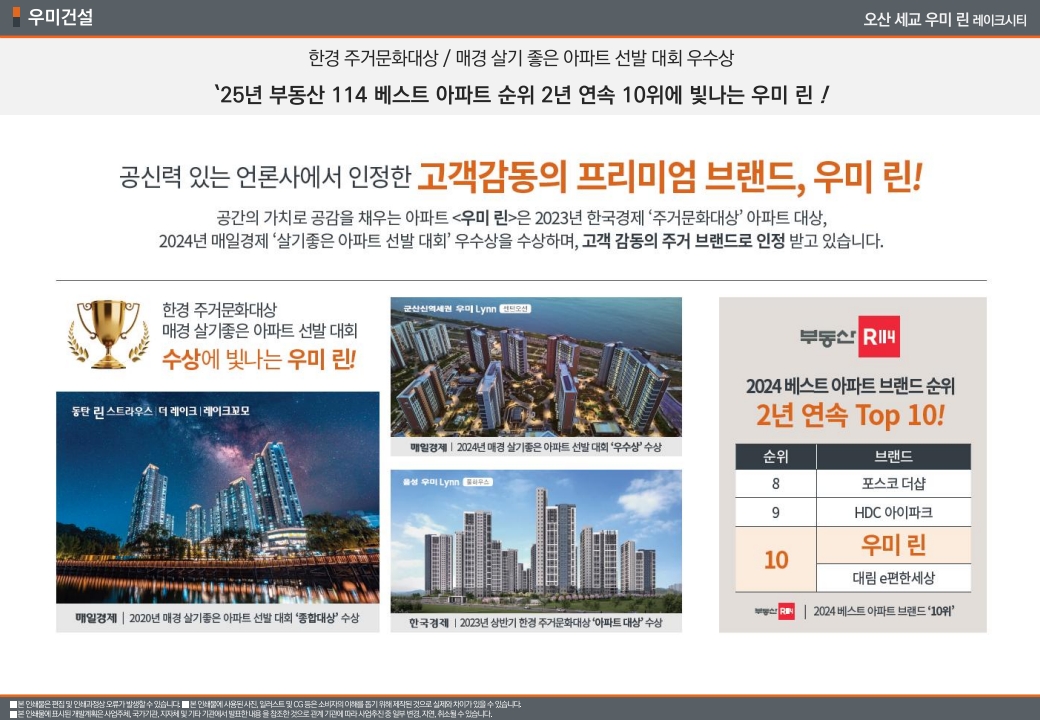
Task: Click 2년 연속 Top 10! orange text
Action: click(850, 416)
